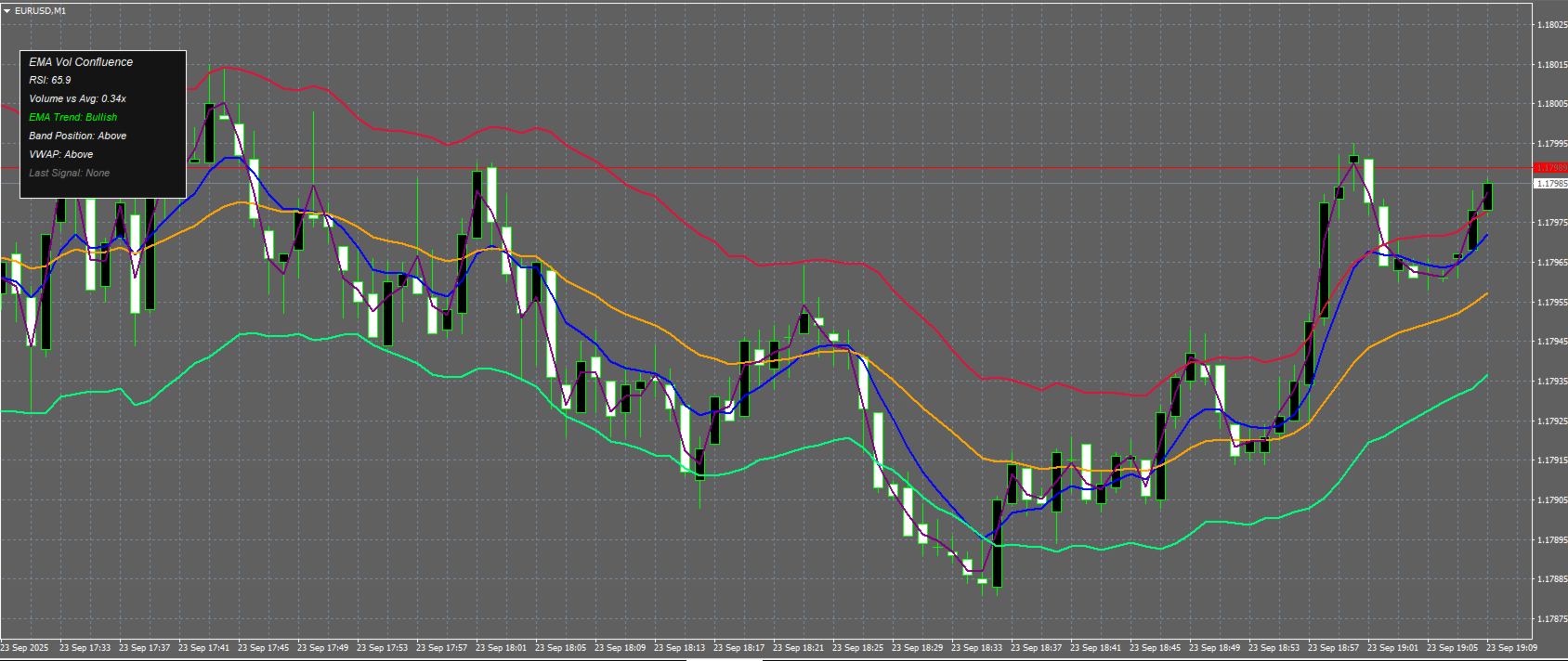This screenshot has width=1568, height=661.
Task: Click the greyed Last Signal: None line
Action: [x=69, y=173]
